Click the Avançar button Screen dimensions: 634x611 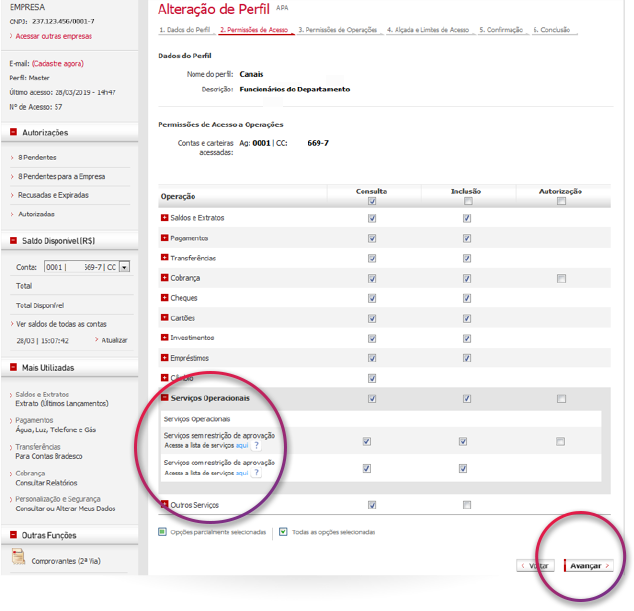pyautogui.click(x=589, y=565)
